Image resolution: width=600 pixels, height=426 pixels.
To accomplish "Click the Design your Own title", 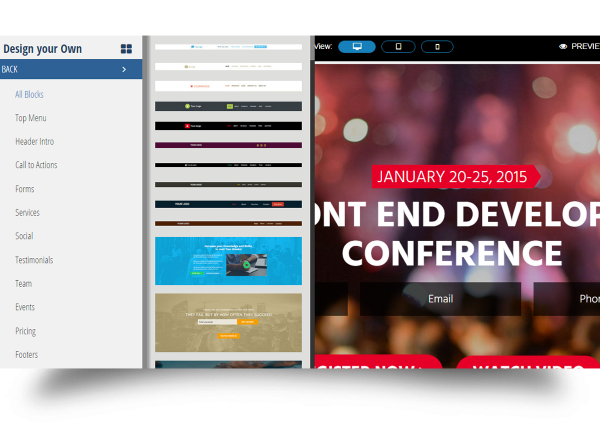I will click(42, 49).
